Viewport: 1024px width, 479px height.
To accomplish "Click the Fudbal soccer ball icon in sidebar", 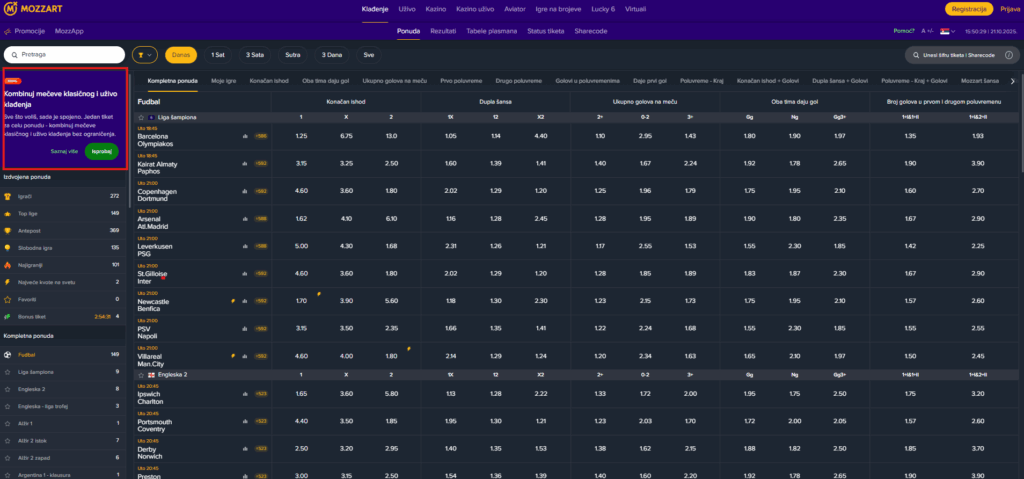I will coord(8,354).
